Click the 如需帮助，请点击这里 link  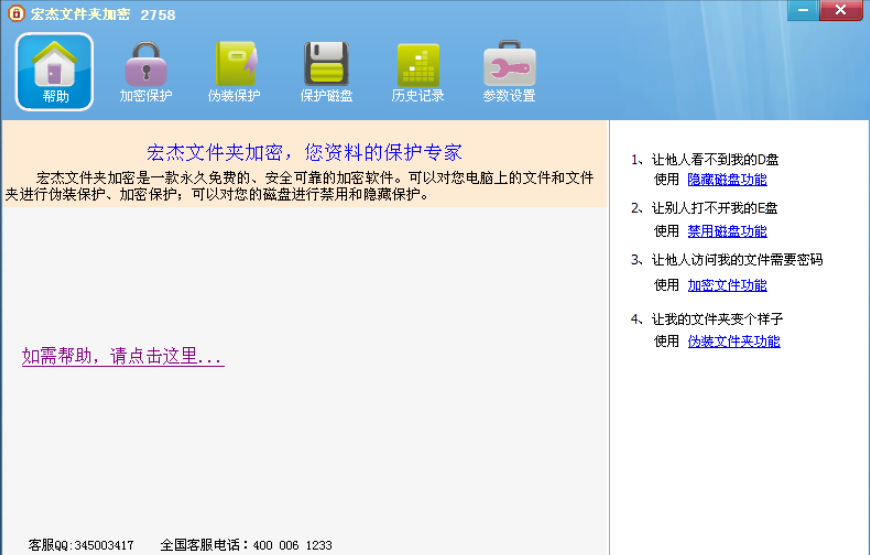tap(123, 357)
